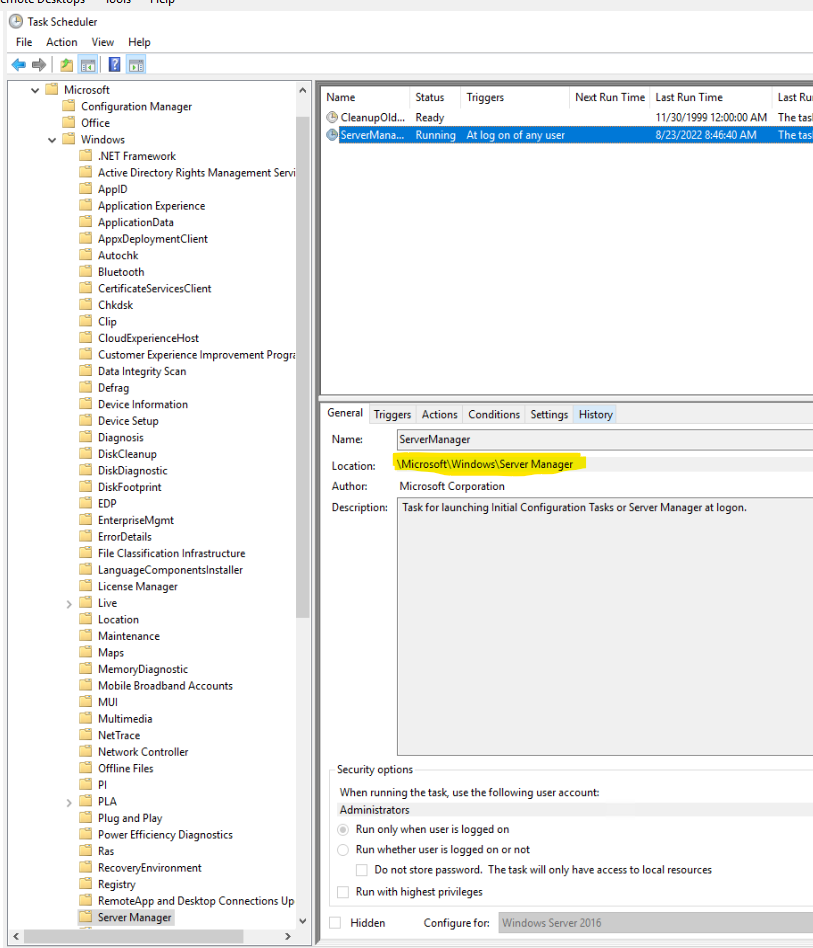
Task: Select the CleanupOld task row
Action: (x=568, y=117)
